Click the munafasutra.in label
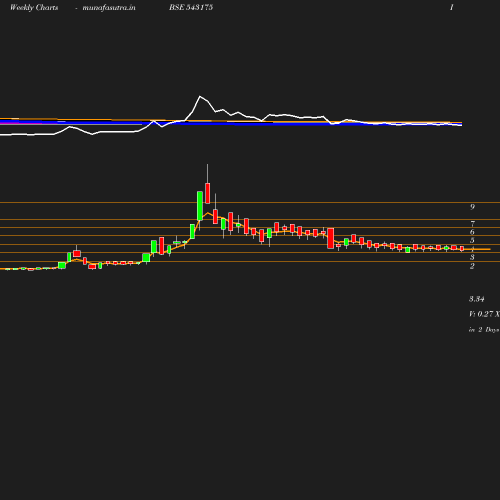This screenshot has width=500, height=500. click(109, 8)
